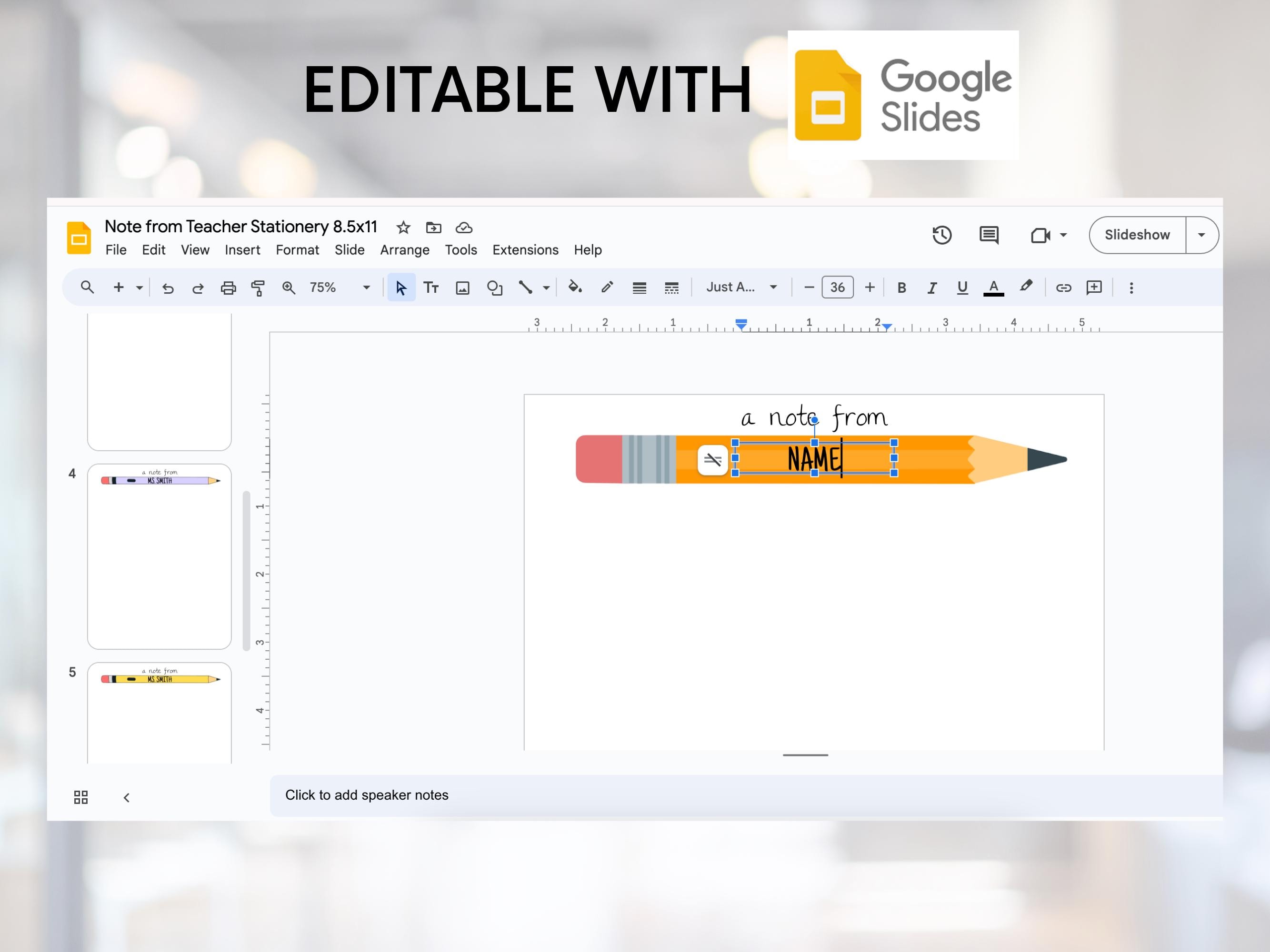Open the border color pencil
This screenshot has height=952, width=1270.
pos(607,287)
